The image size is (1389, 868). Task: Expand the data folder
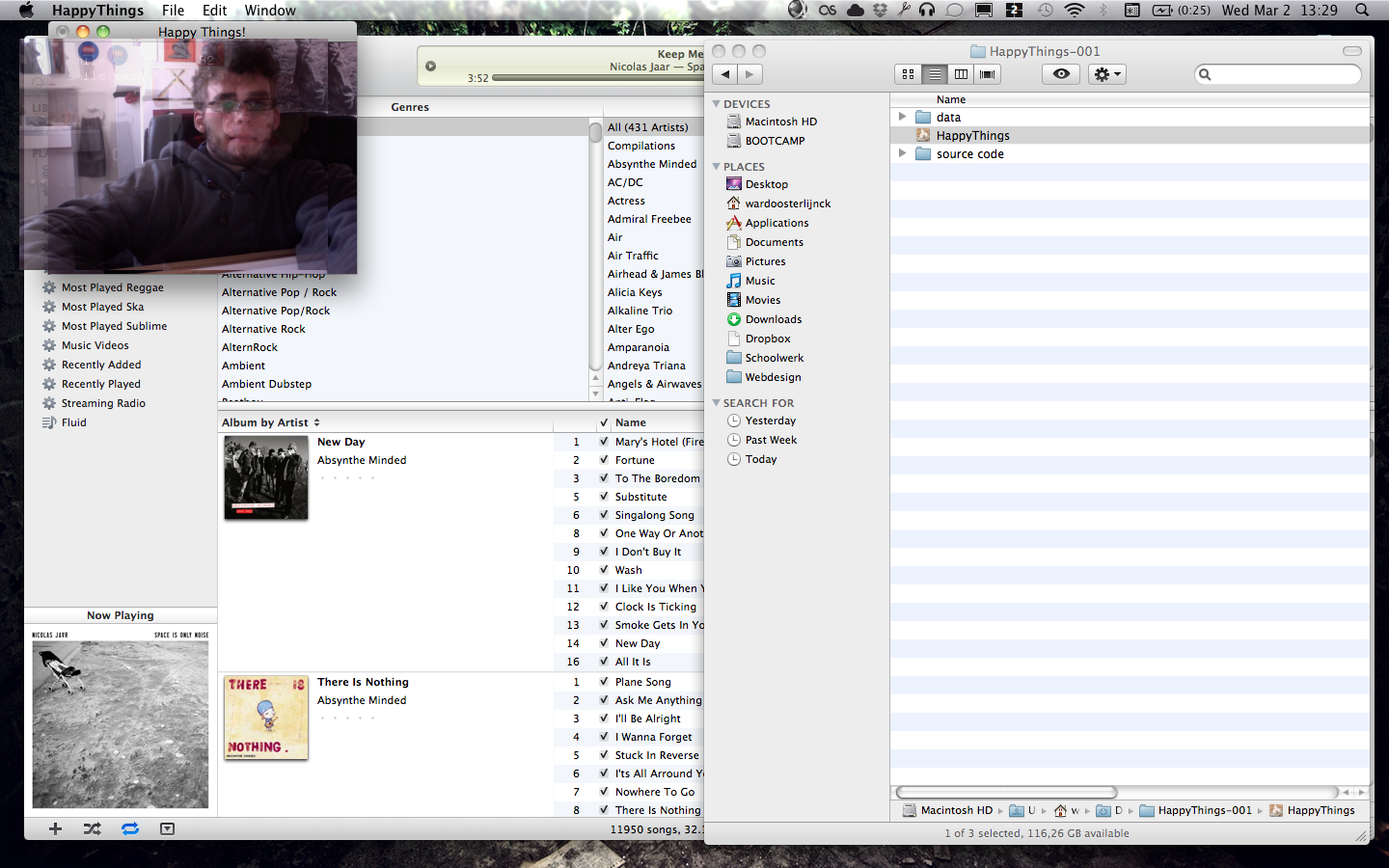point(902,117)
